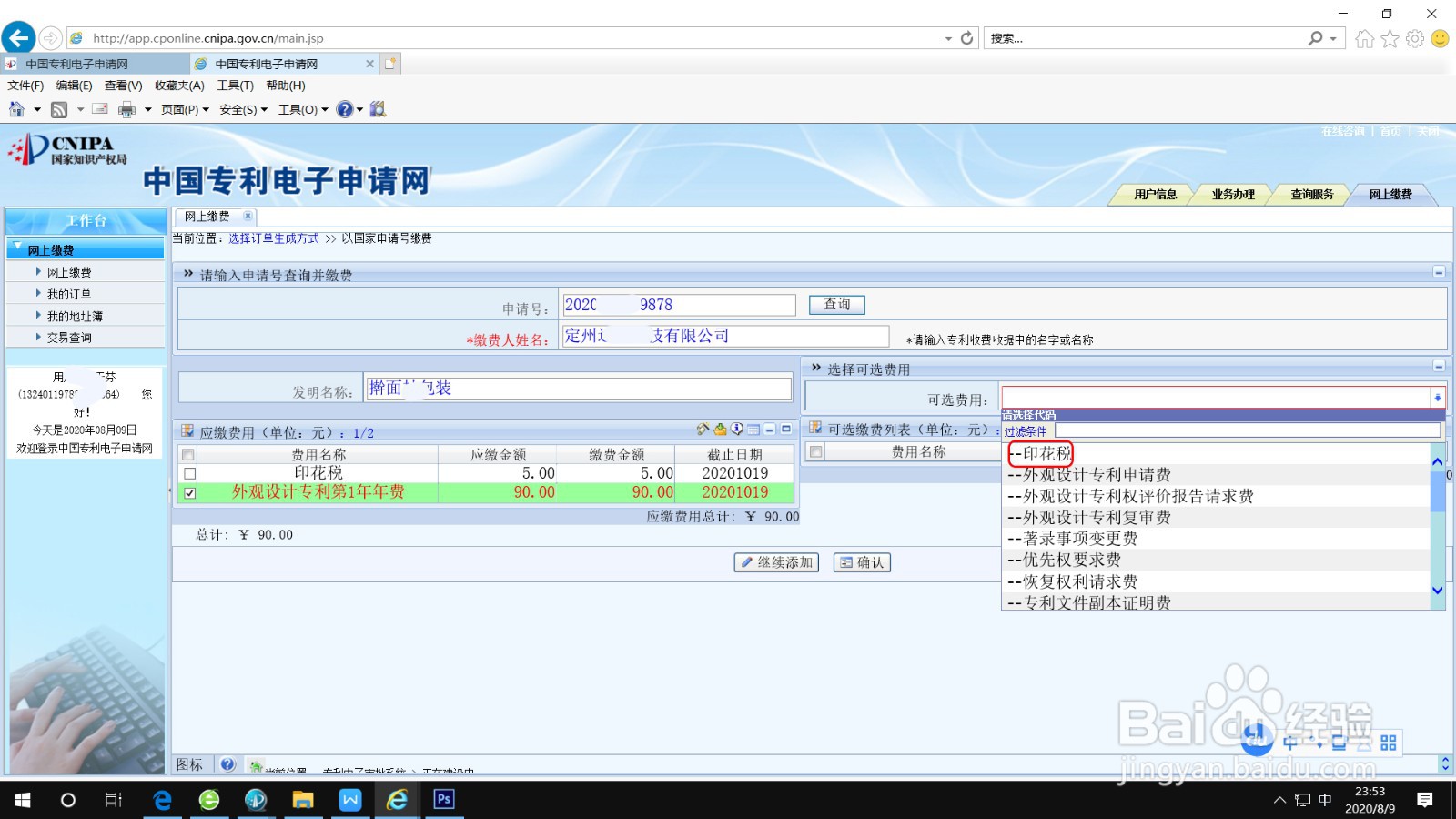Open the notification center icon in the taskbar
This screenshot has width=1456, height=819.
(1425, 800)
